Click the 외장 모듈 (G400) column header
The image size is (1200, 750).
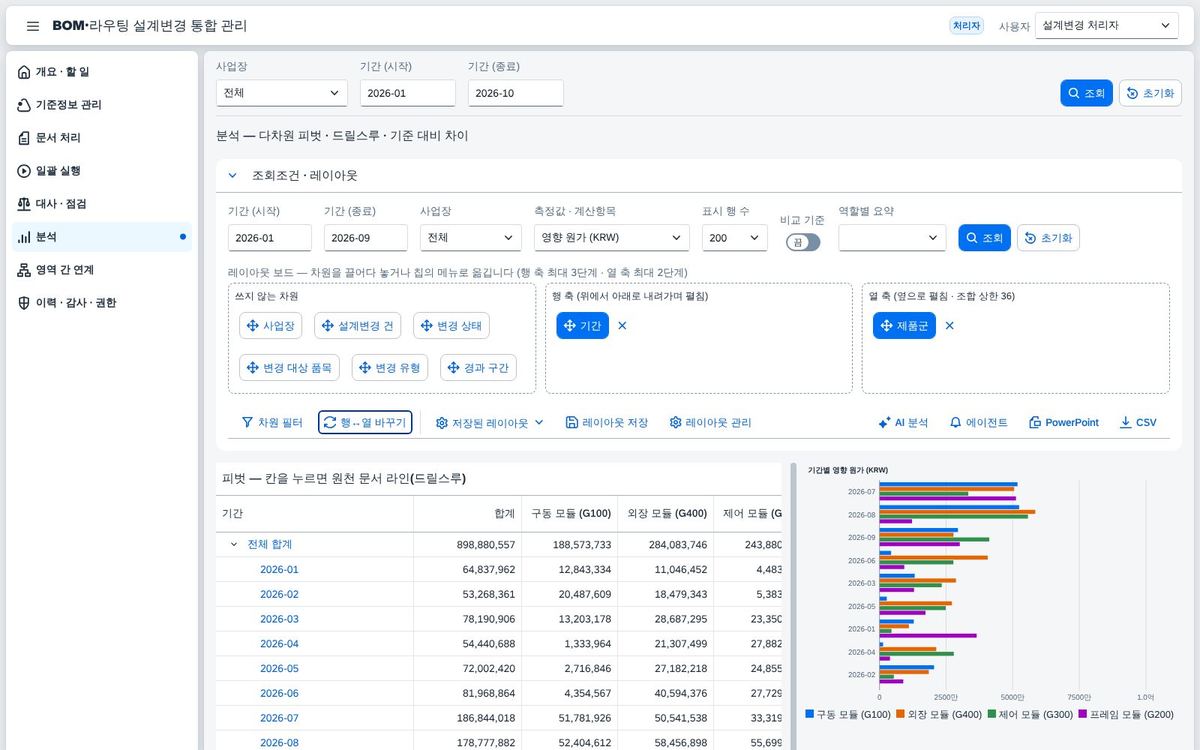point(666,514)
